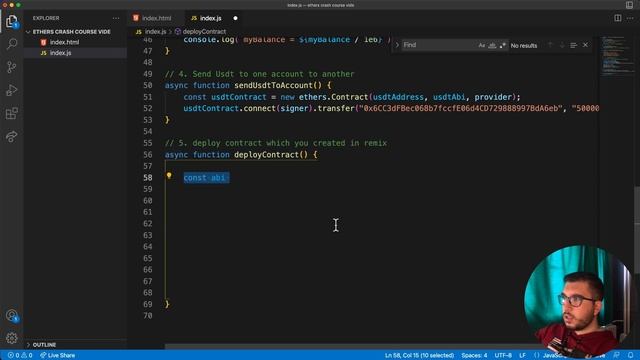Open the Run and Debug view

click(12, 90)
